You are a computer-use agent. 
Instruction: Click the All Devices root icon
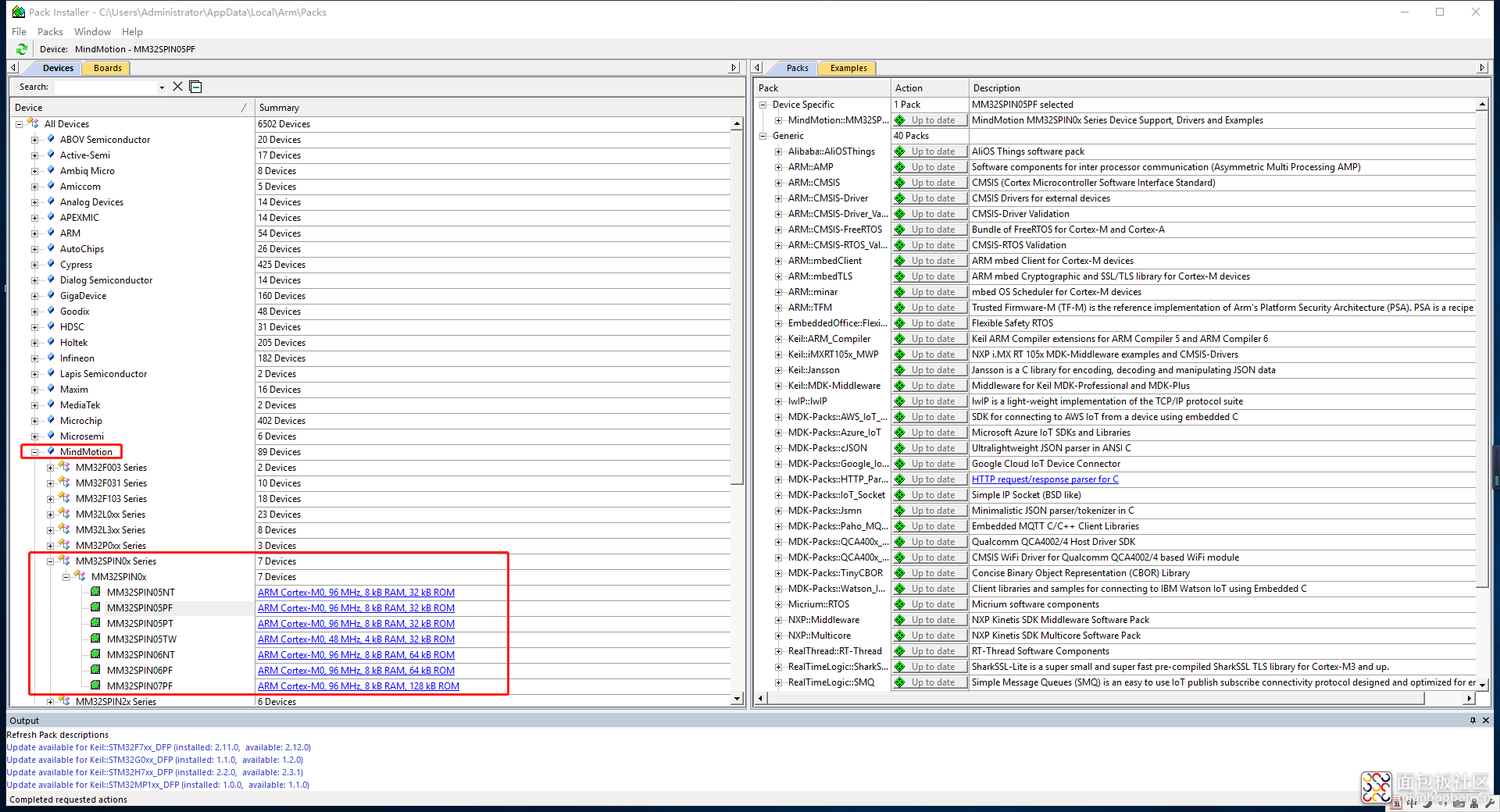(34, 123)
